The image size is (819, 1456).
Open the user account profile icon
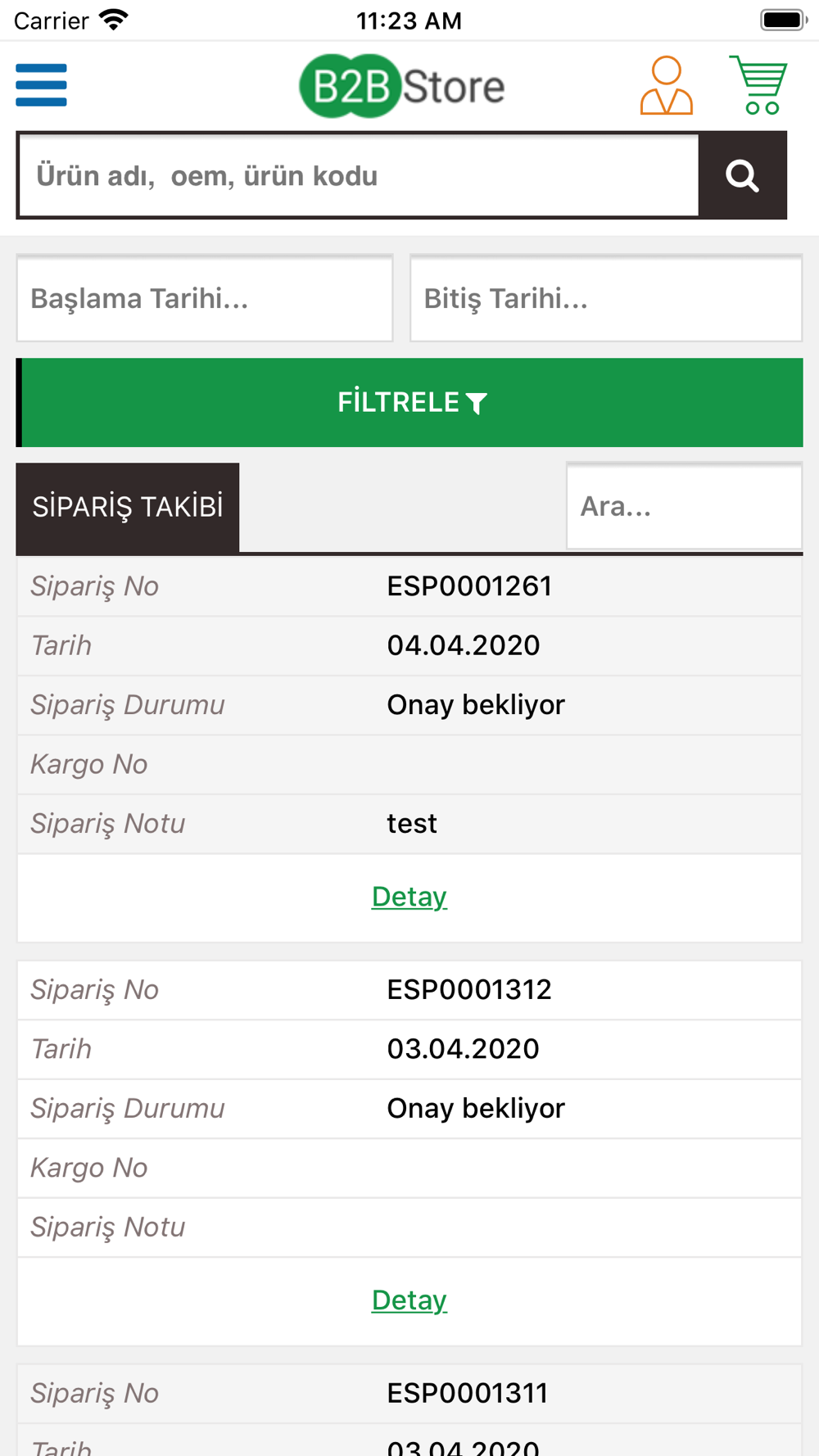666,85
